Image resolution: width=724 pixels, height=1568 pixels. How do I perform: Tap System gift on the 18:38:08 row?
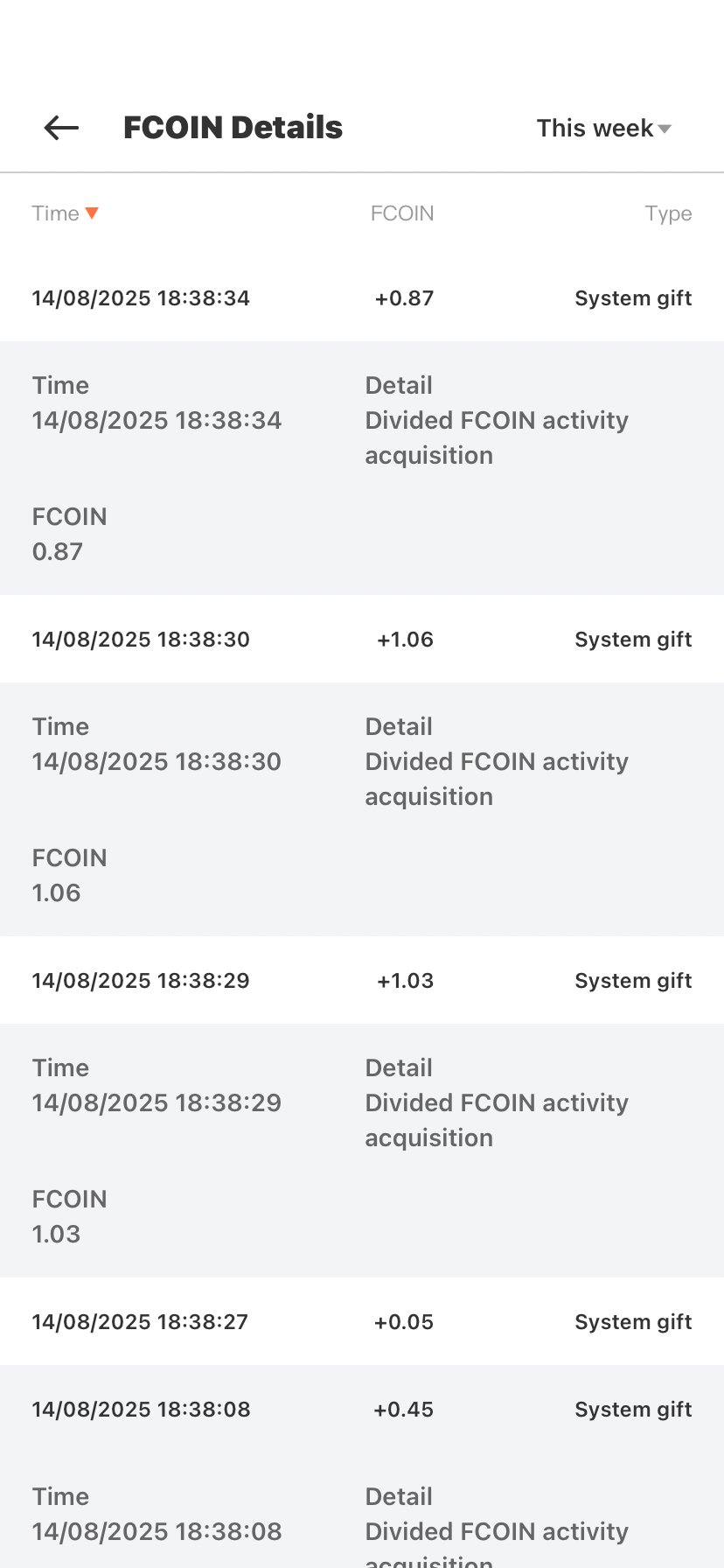coord(633,1409)
